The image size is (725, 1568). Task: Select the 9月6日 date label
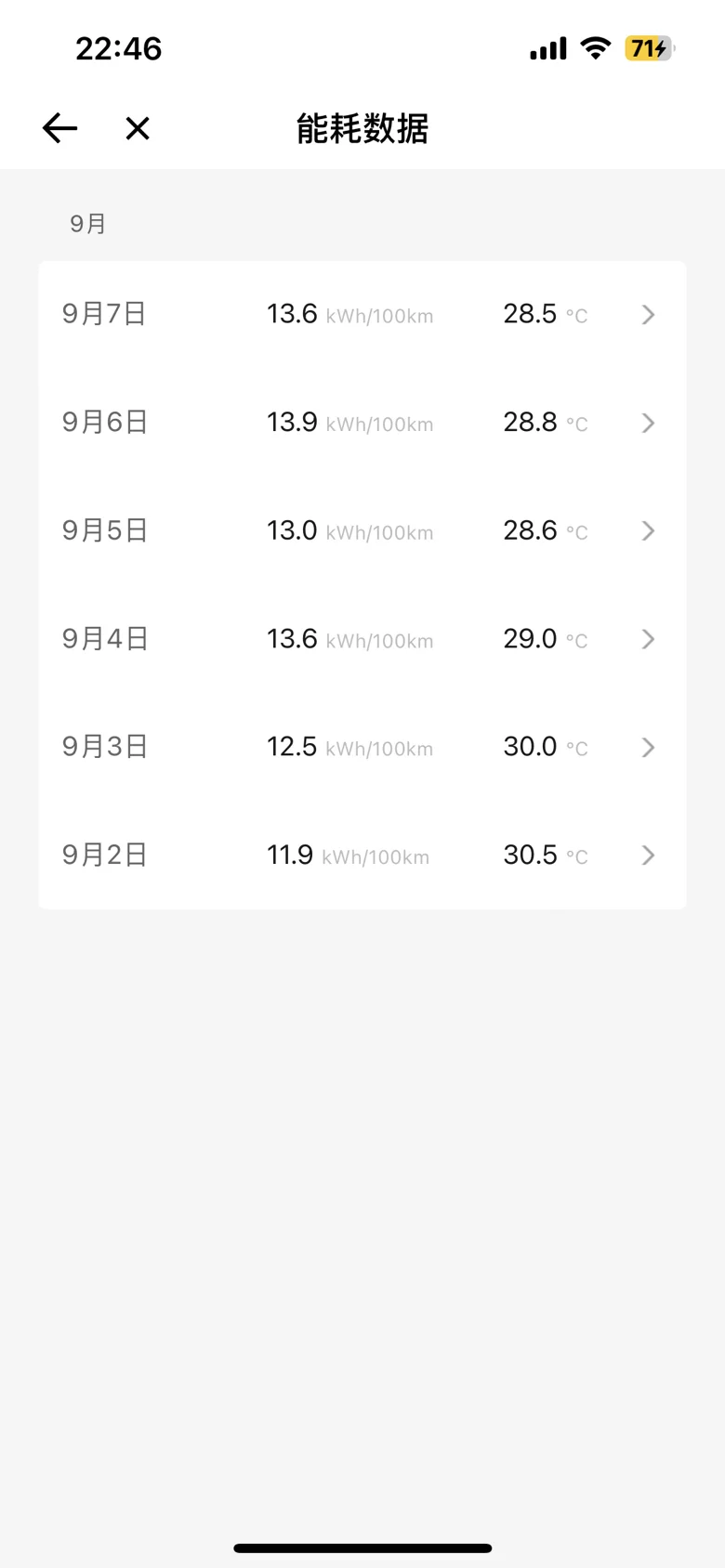105,423
